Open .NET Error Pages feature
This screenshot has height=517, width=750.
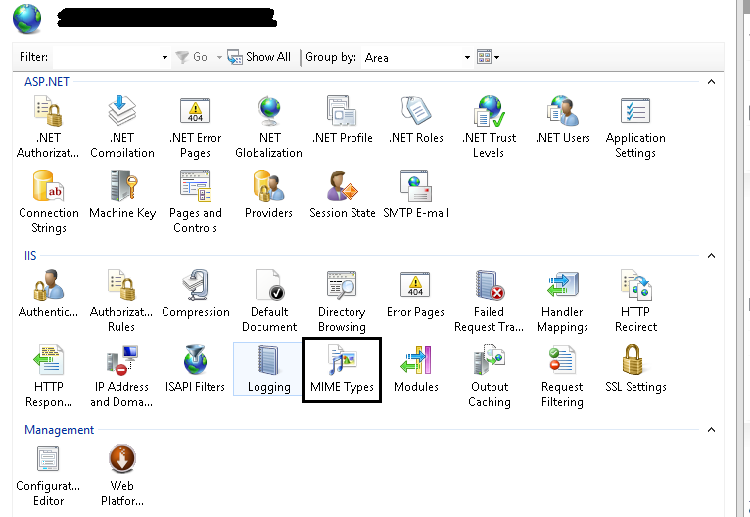click(x=195, y=127)
